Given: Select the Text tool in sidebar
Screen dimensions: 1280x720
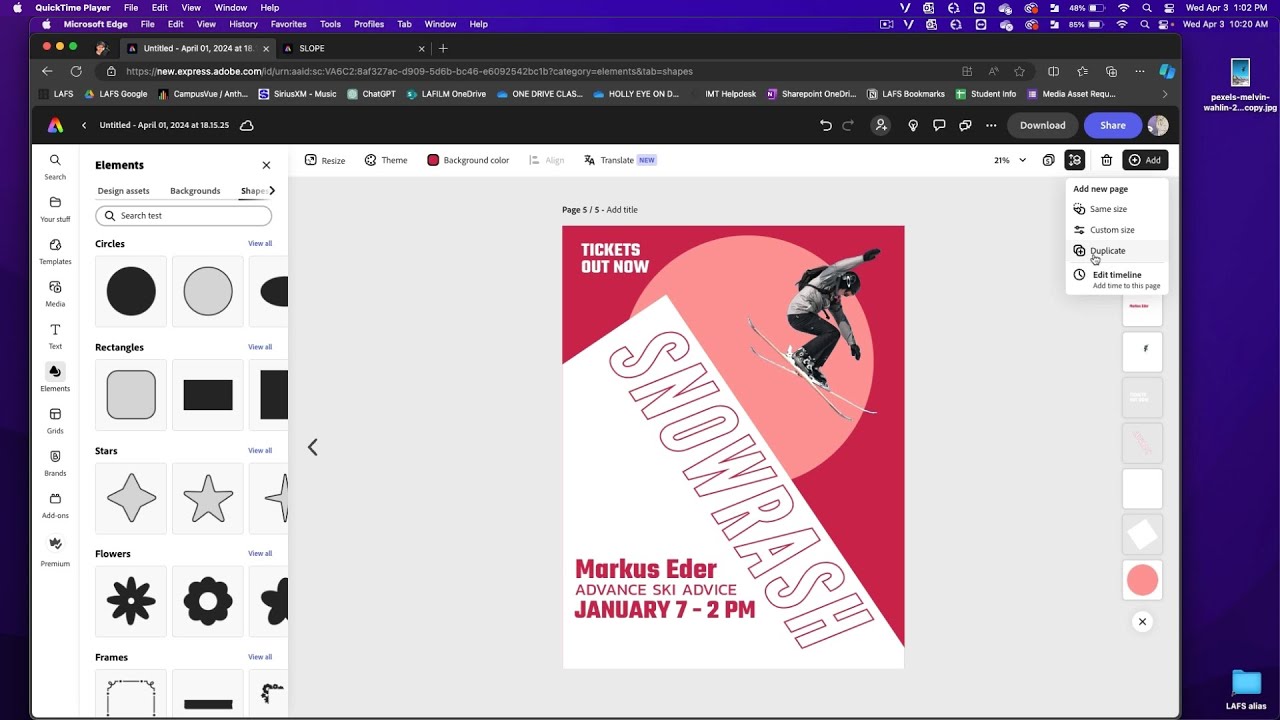Looking at the screenshot, I should coord(55,336).
